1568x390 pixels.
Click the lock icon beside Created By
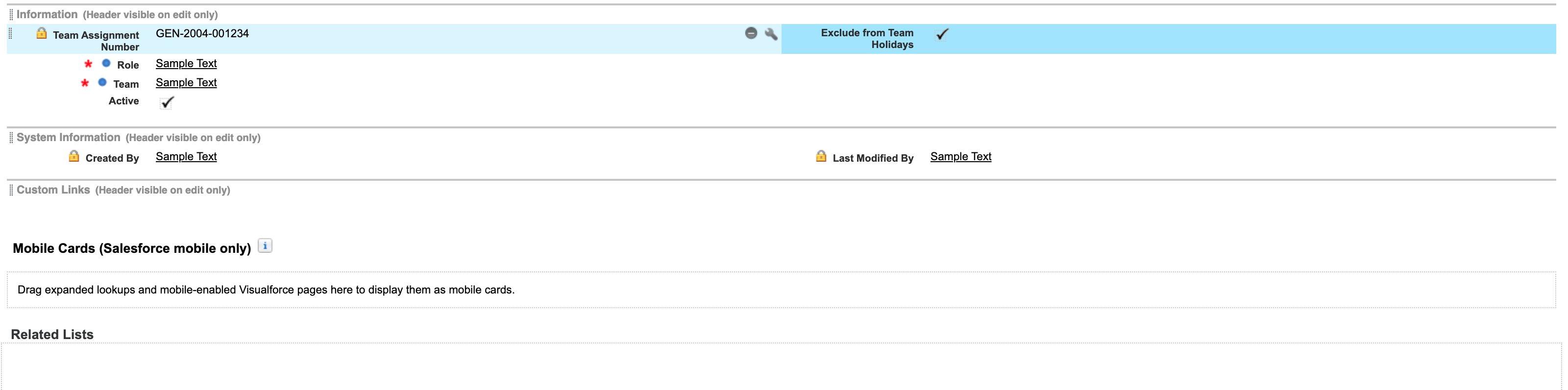tap(73, 156)
